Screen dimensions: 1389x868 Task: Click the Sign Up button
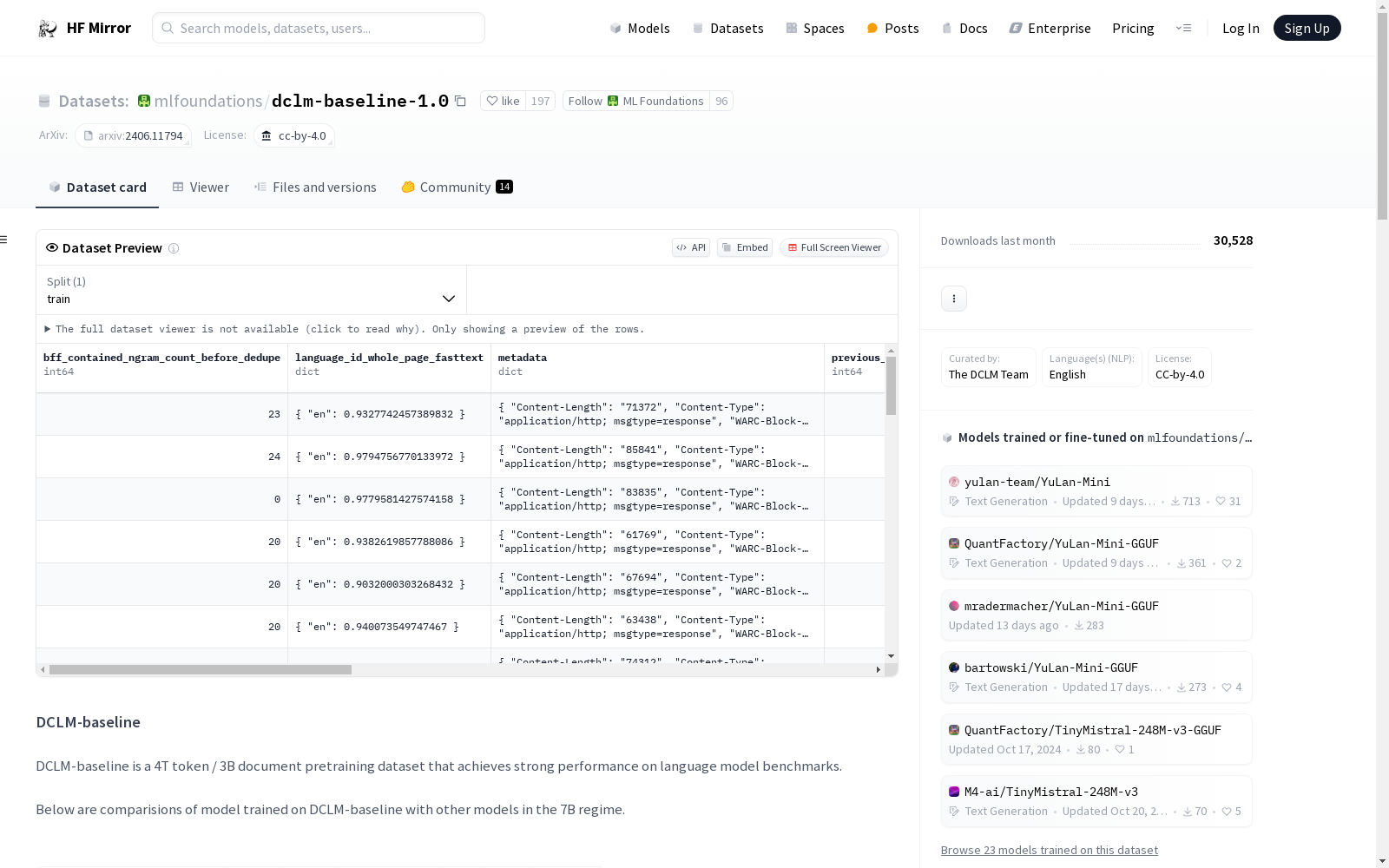1307,29
